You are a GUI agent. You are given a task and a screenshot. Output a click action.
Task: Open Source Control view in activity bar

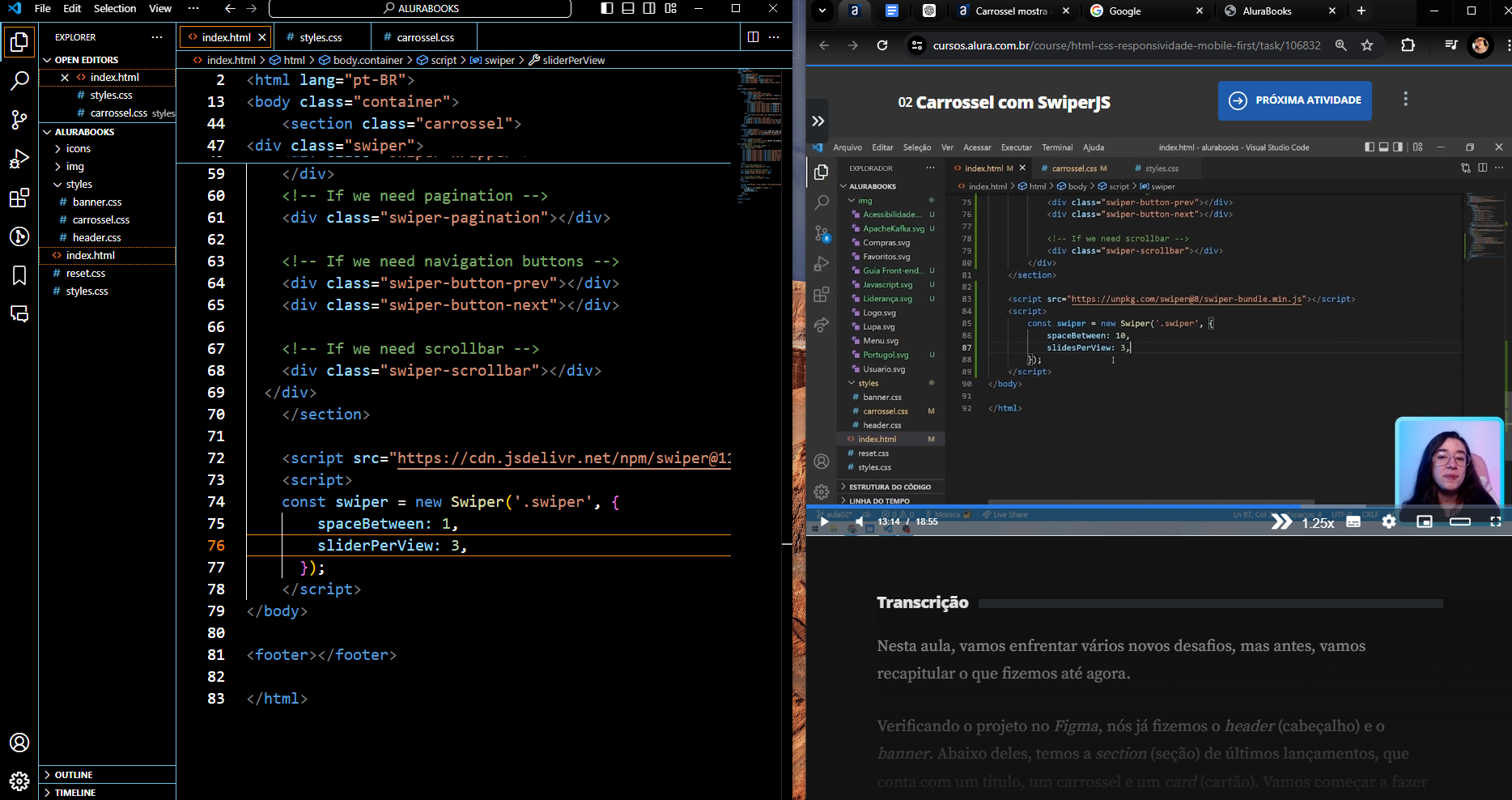(19, 120)
